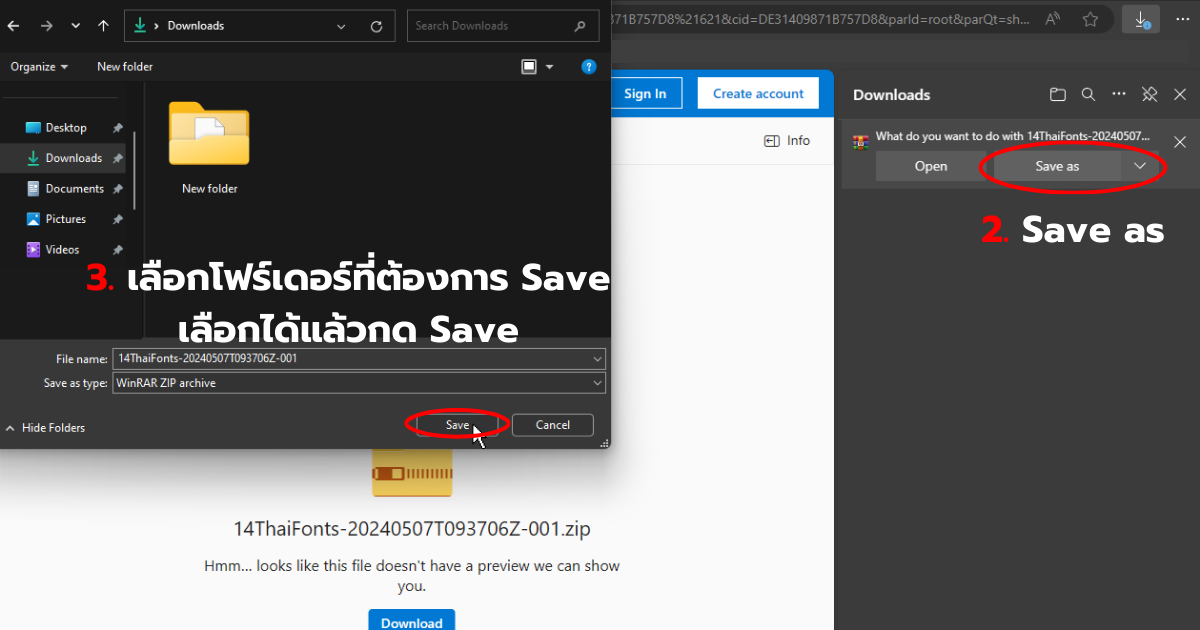Open the file dialog help icon

pyautogui.click(x=589, y=67)
